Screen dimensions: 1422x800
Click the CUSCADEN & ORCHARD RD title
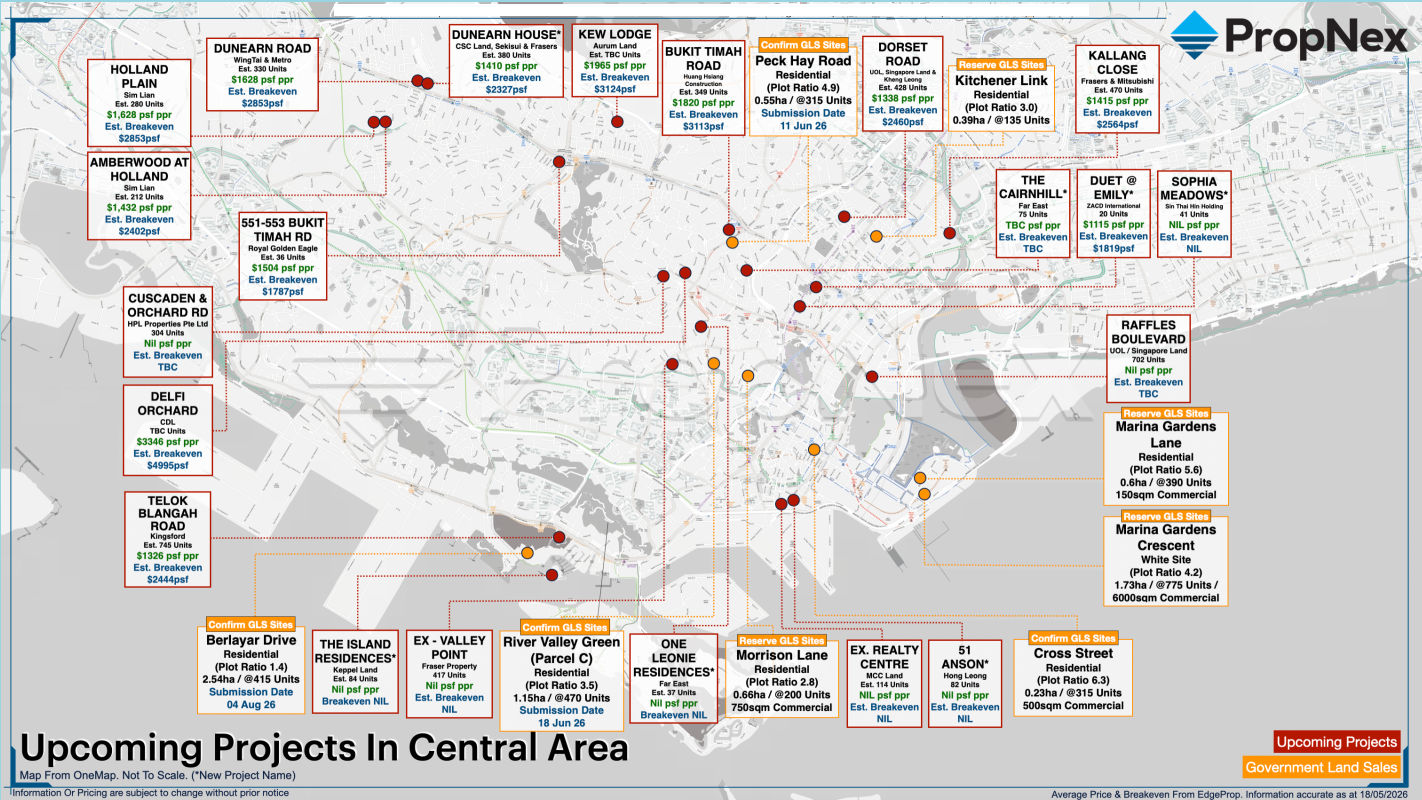(x=168, y=306)
